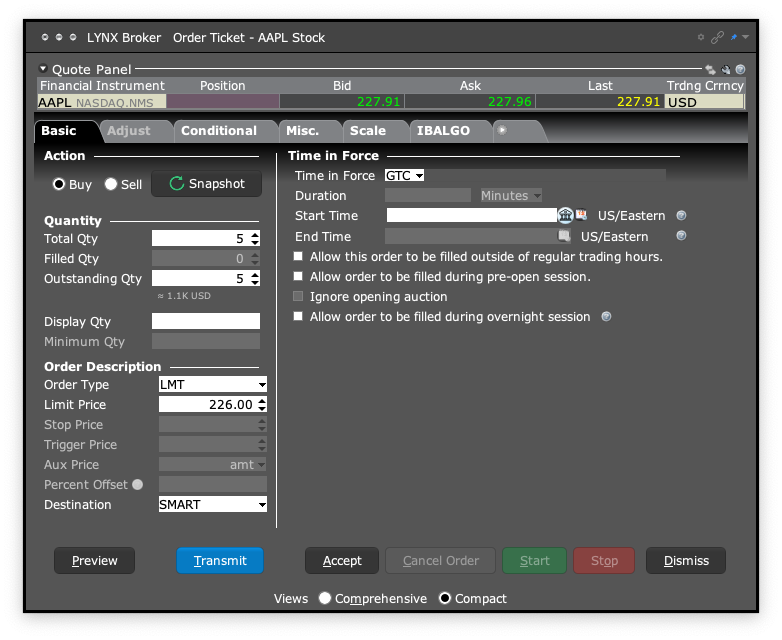782x640 pixels.
Task: Adjust the Outstanding Qty stepper arrows
Action: [255, 278]
